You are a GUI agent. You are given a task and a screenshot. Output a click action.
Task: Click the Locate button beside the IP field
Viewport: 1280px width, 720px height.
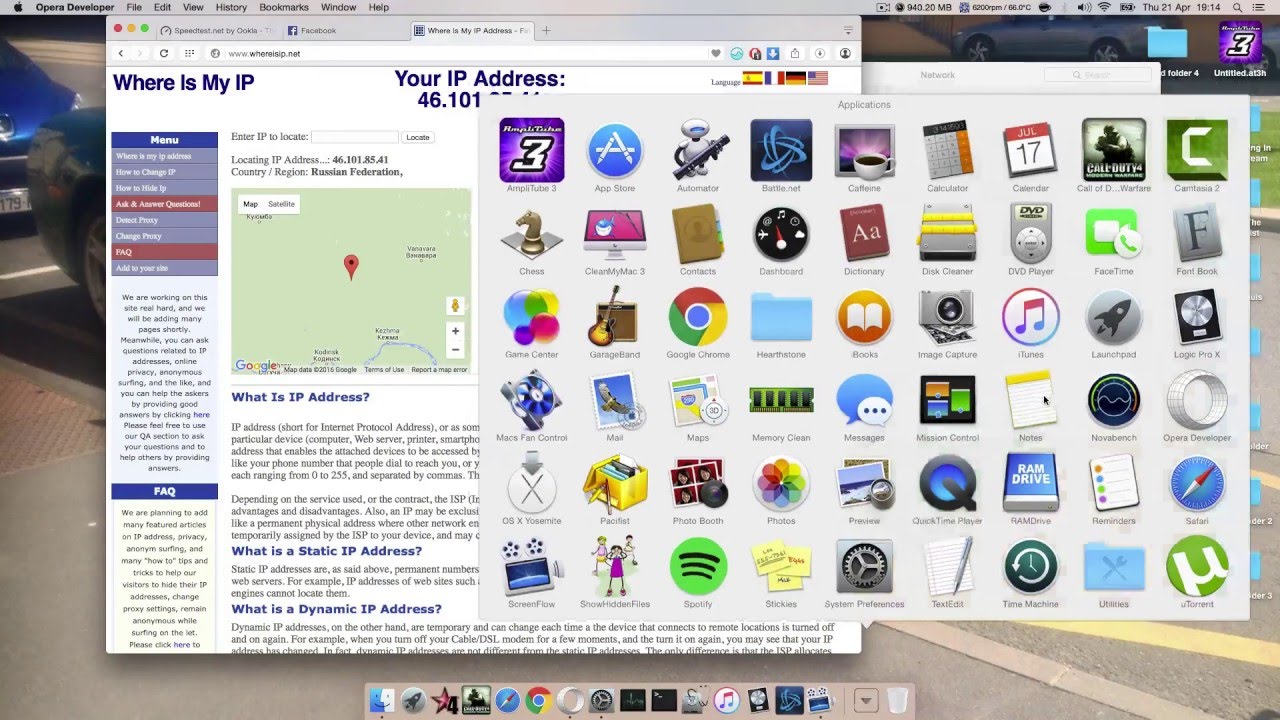(x=418, y=137)
